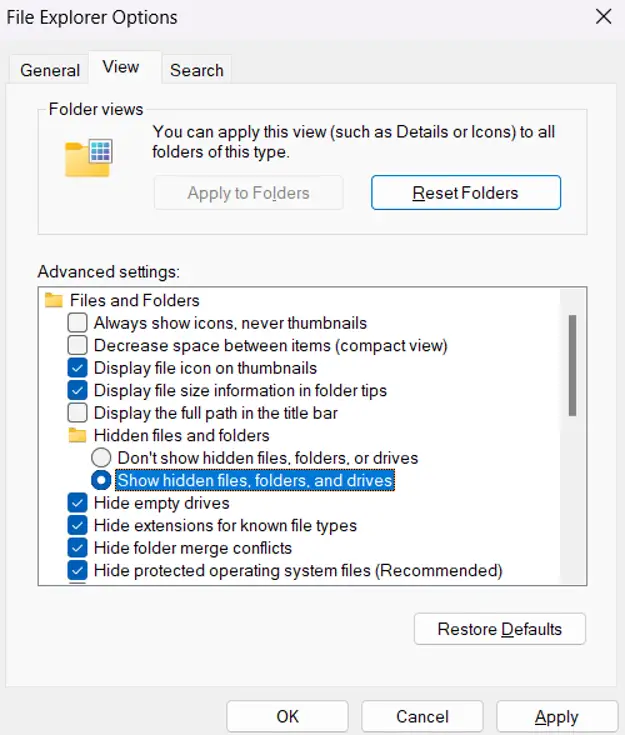The height and width of the screenshot is (735, 625).
Task: Uncheck Display file icon on thumbnails
Action: click(x=77, y=368)
